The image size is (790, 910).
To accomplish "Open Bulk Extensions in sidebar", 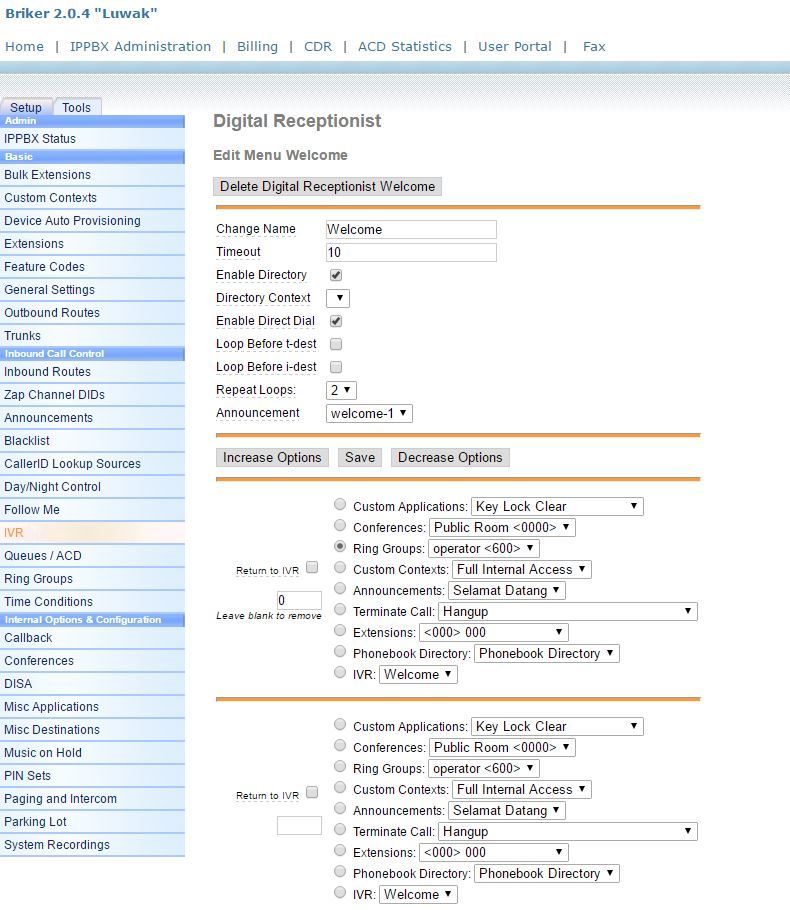I will tap(92, 175).
